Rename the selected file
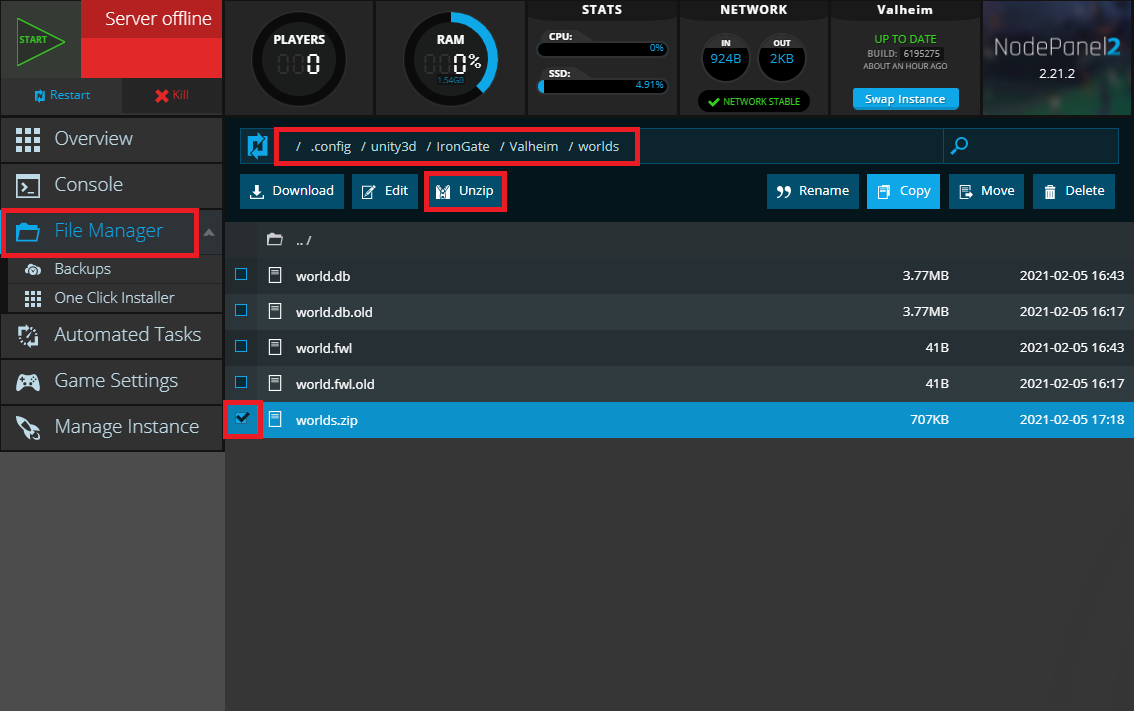Screen dimensions: 1134x711 point(813,191)
